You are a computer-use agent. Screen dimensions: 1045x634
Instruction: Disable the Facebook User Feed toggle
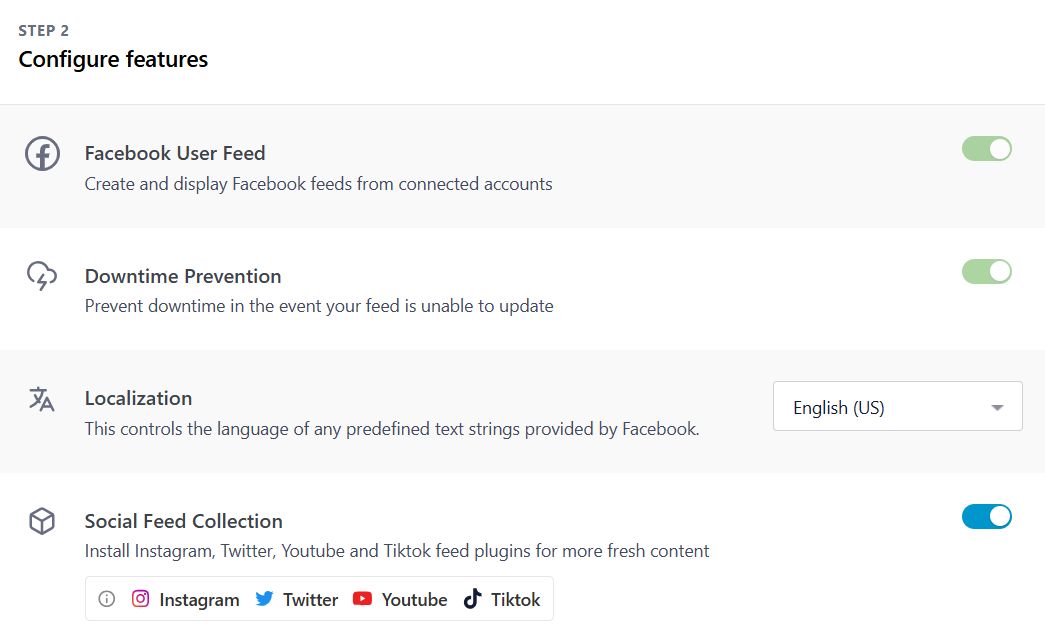tap(987, 148)
